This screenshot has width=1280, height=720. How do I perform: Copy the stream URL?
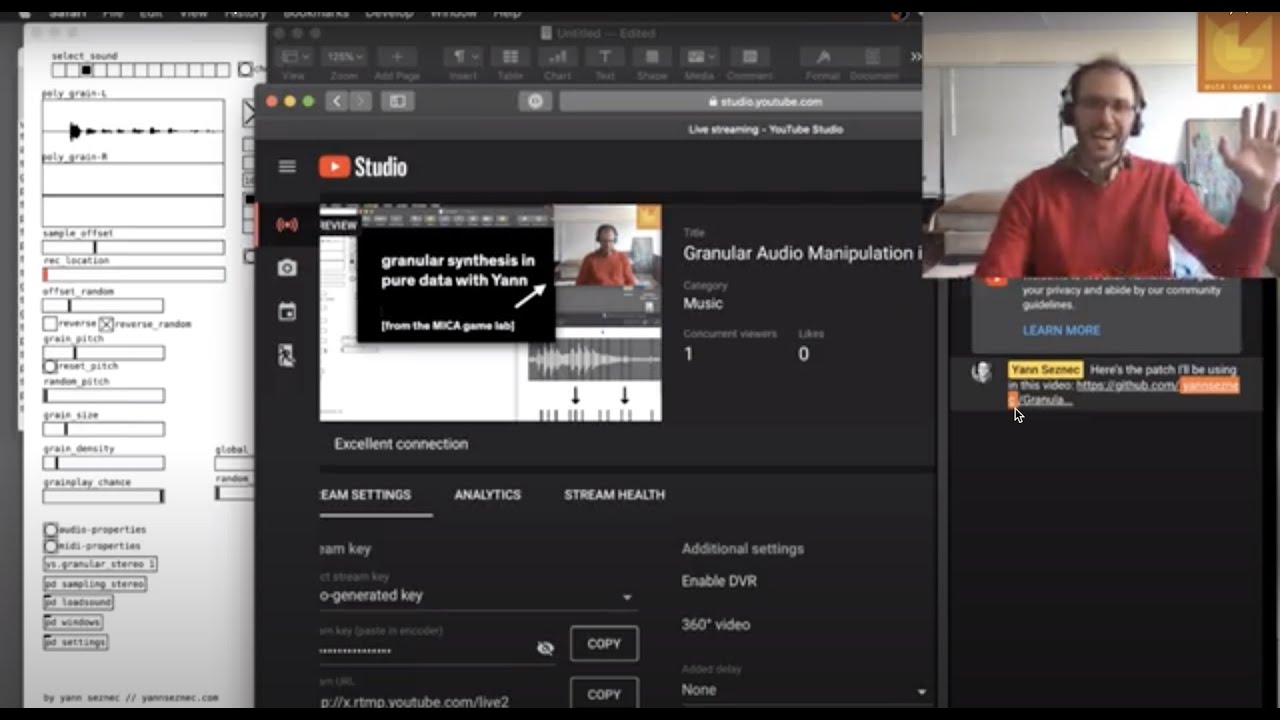[604, 694]
